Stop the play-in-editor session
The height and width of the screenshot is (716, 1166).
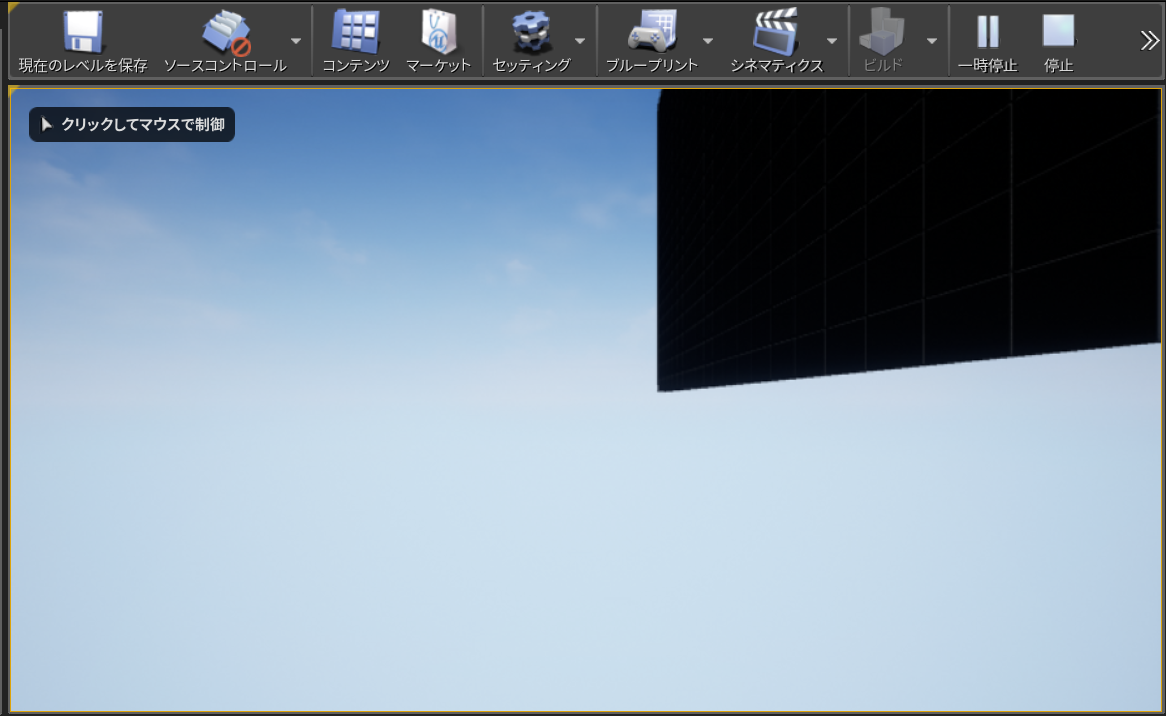[1058, 32]
